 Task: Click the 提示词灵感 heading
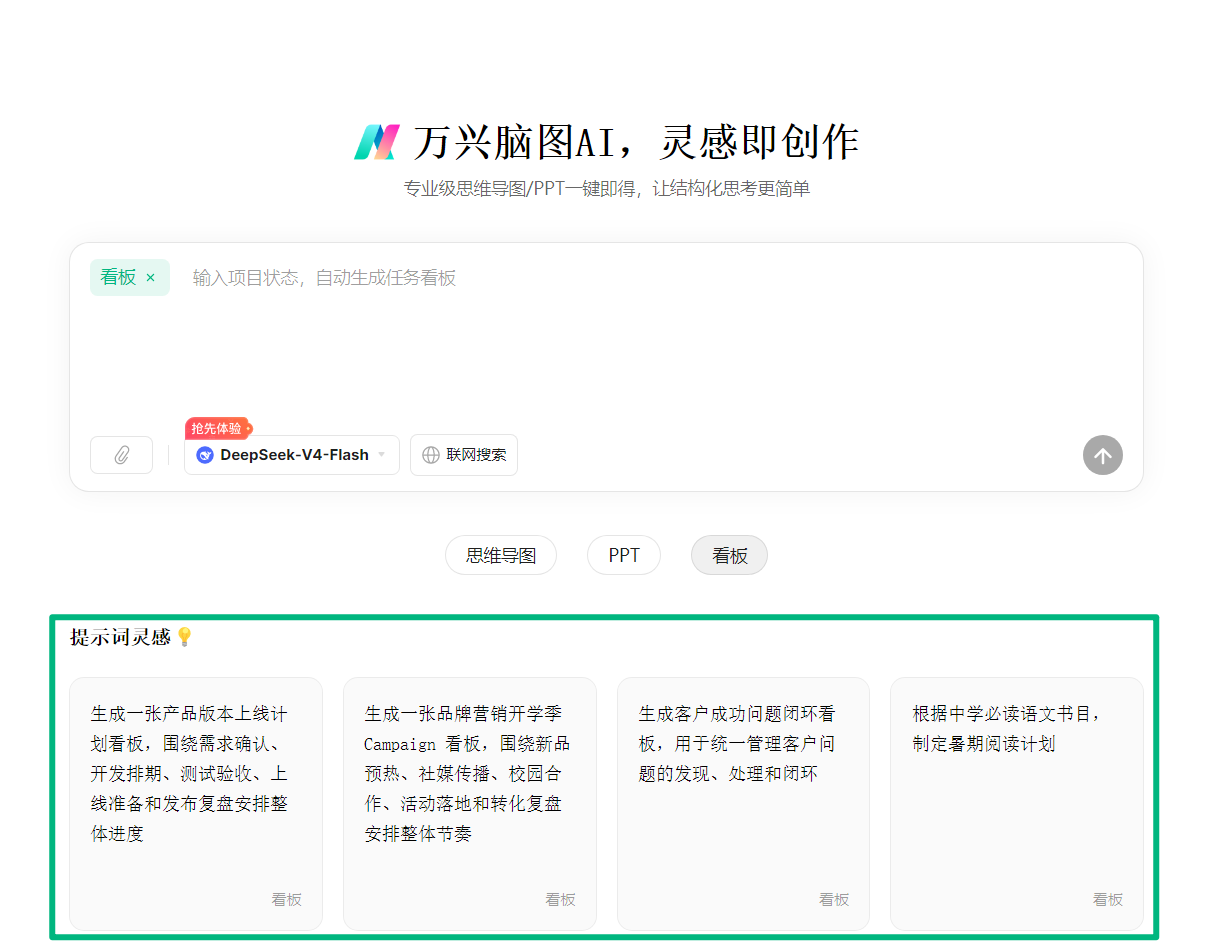pyautogui.click(x=121, y=637)
